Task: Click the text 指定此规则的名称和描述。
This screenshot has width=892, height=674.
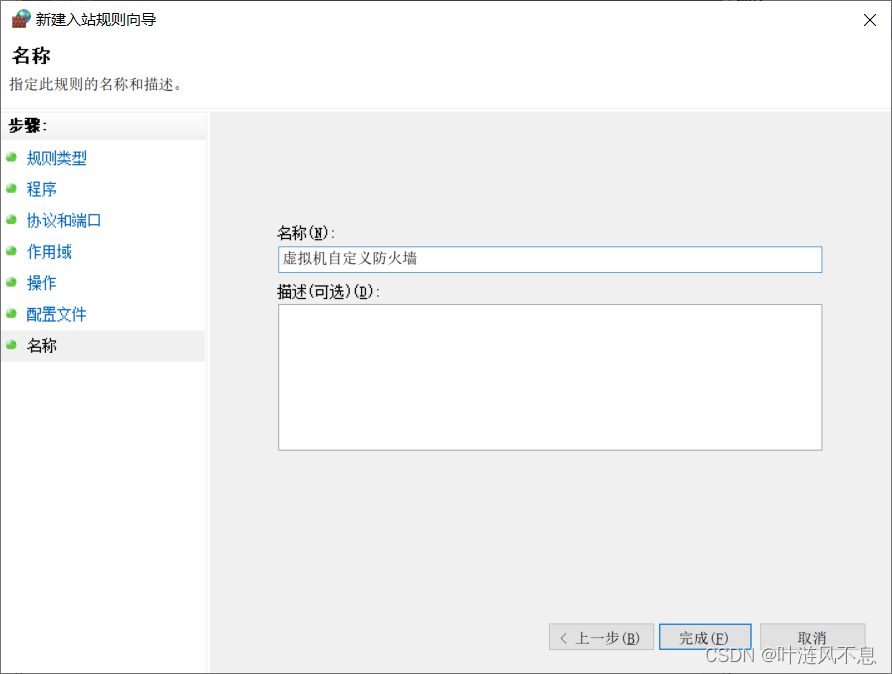Action: pos(96,85)
